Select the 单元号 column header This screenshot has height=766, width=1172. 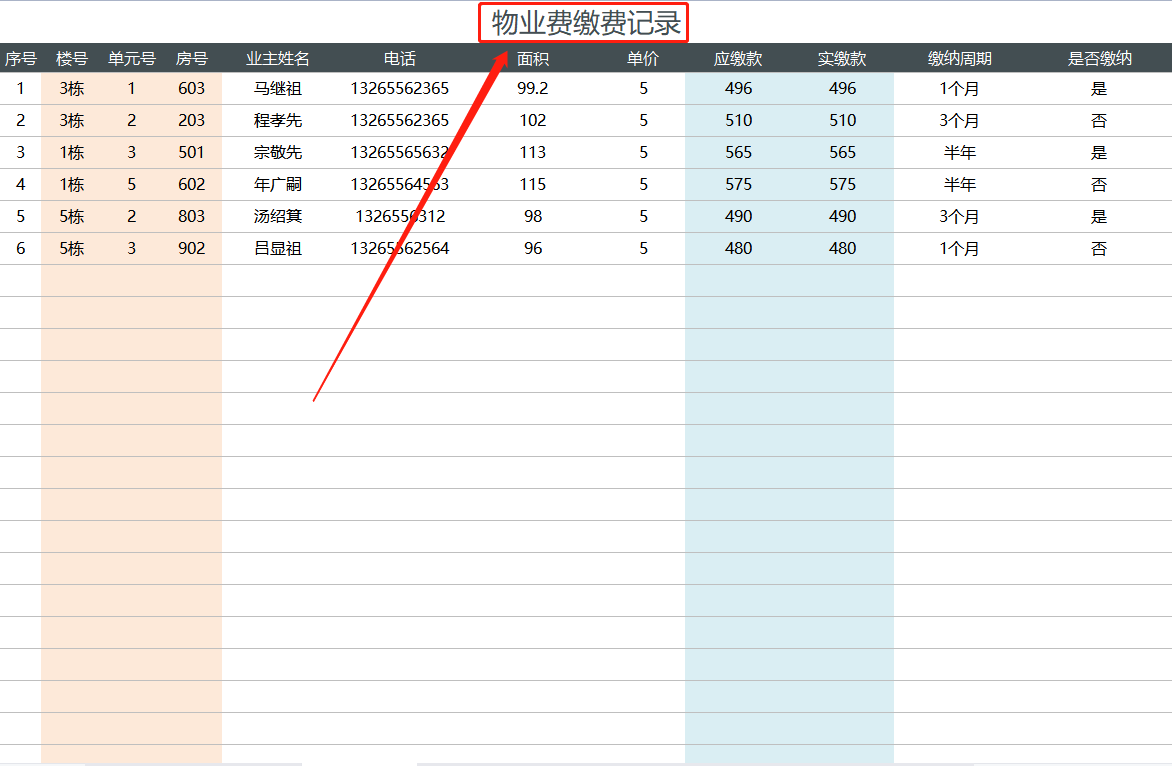tap(130, 58)
